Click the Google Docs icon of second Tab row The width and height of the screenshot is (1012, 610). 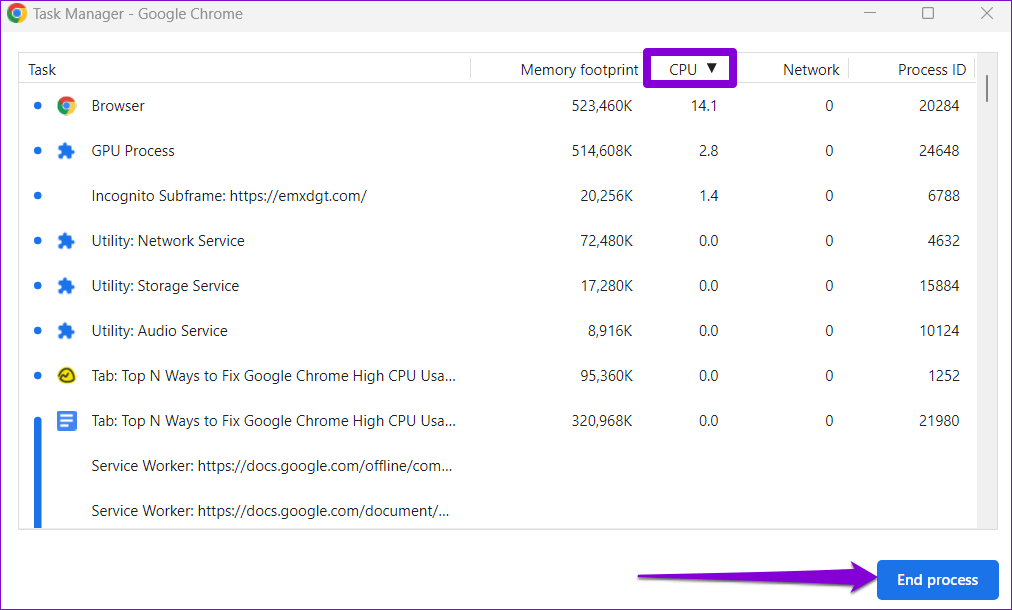pos(67,421)
